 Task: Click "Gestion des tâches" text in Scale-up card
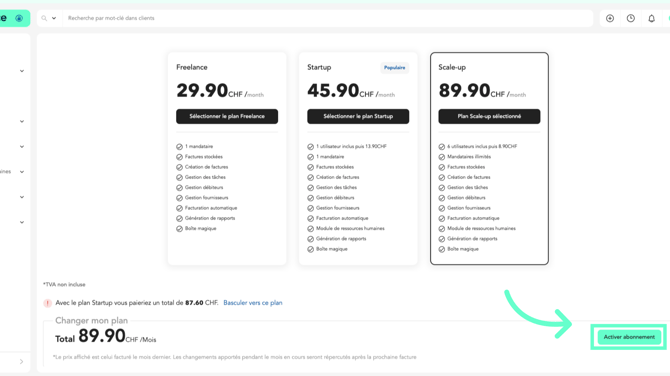coord(467,188)
